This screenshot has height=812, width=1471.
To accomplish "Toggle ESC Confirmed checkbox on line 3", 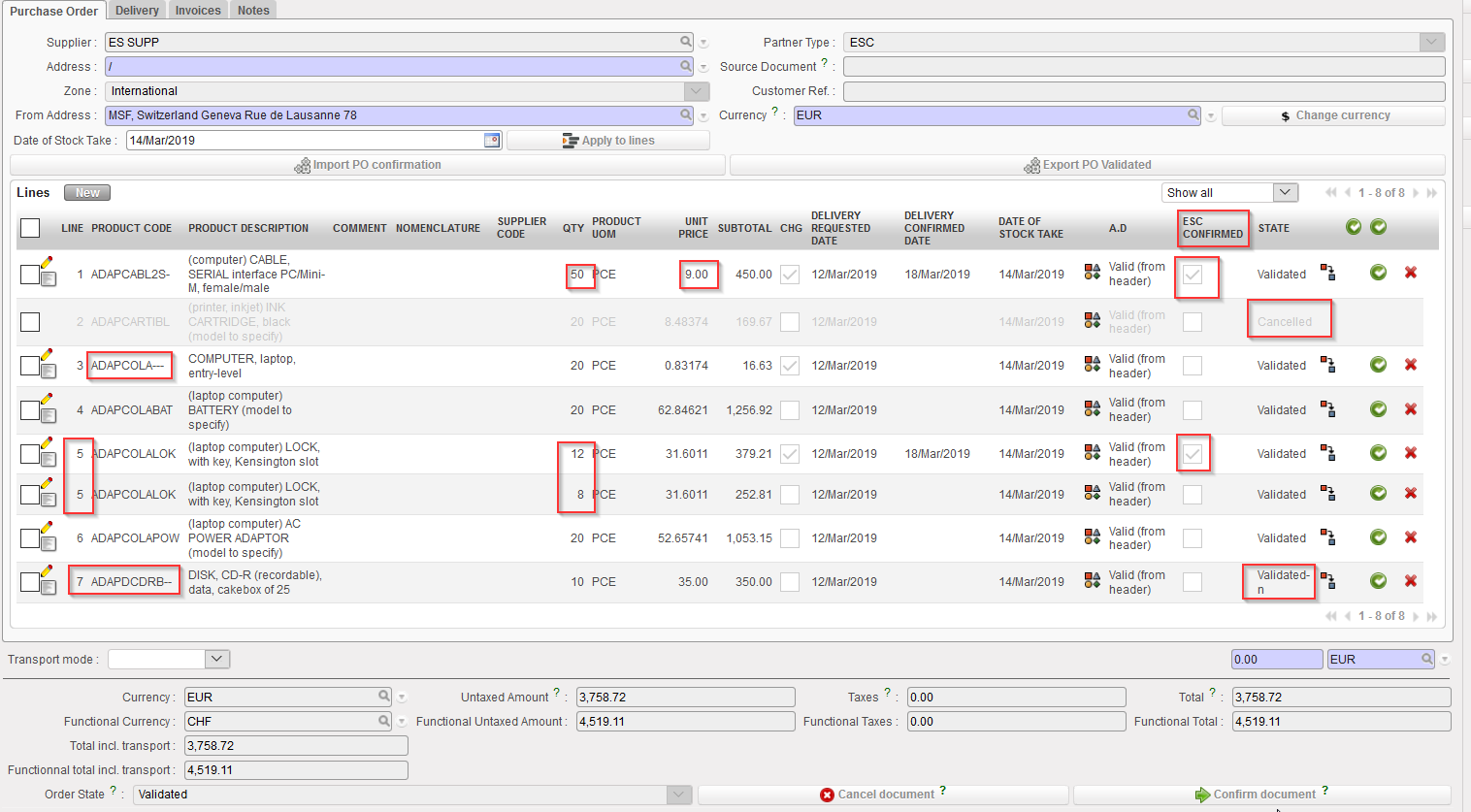I will tap(1193, 366).
